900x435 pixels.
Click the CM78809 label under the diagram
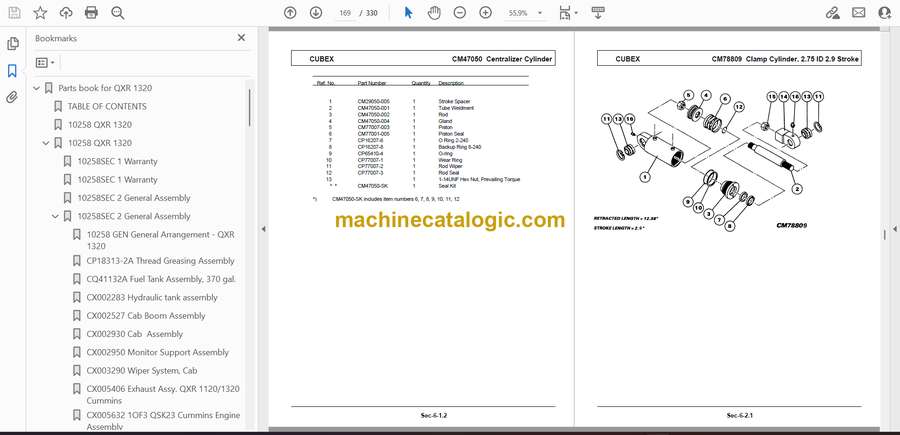[x=792, y=226]
